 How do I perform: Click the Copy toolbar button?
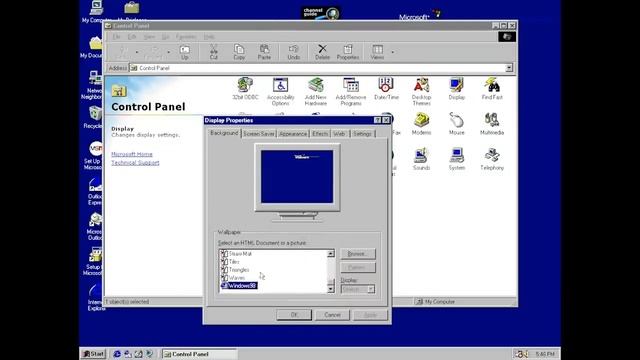[239, 52]
